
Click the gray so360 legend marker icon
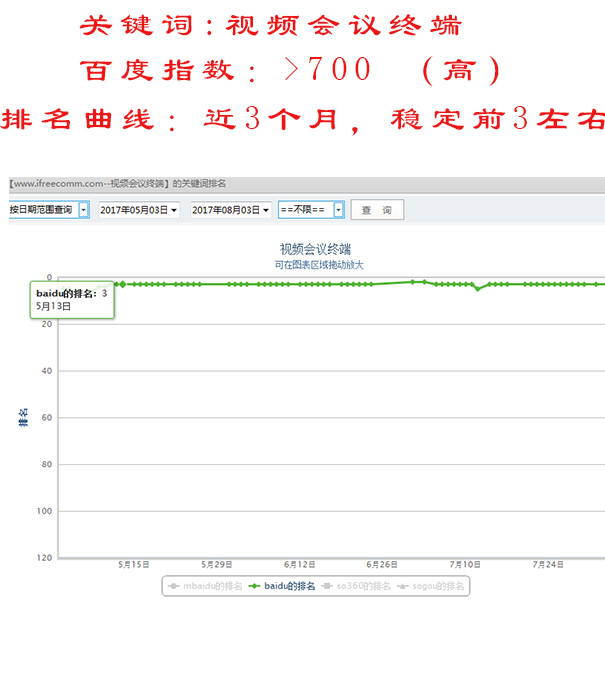[x=327, y=586]
